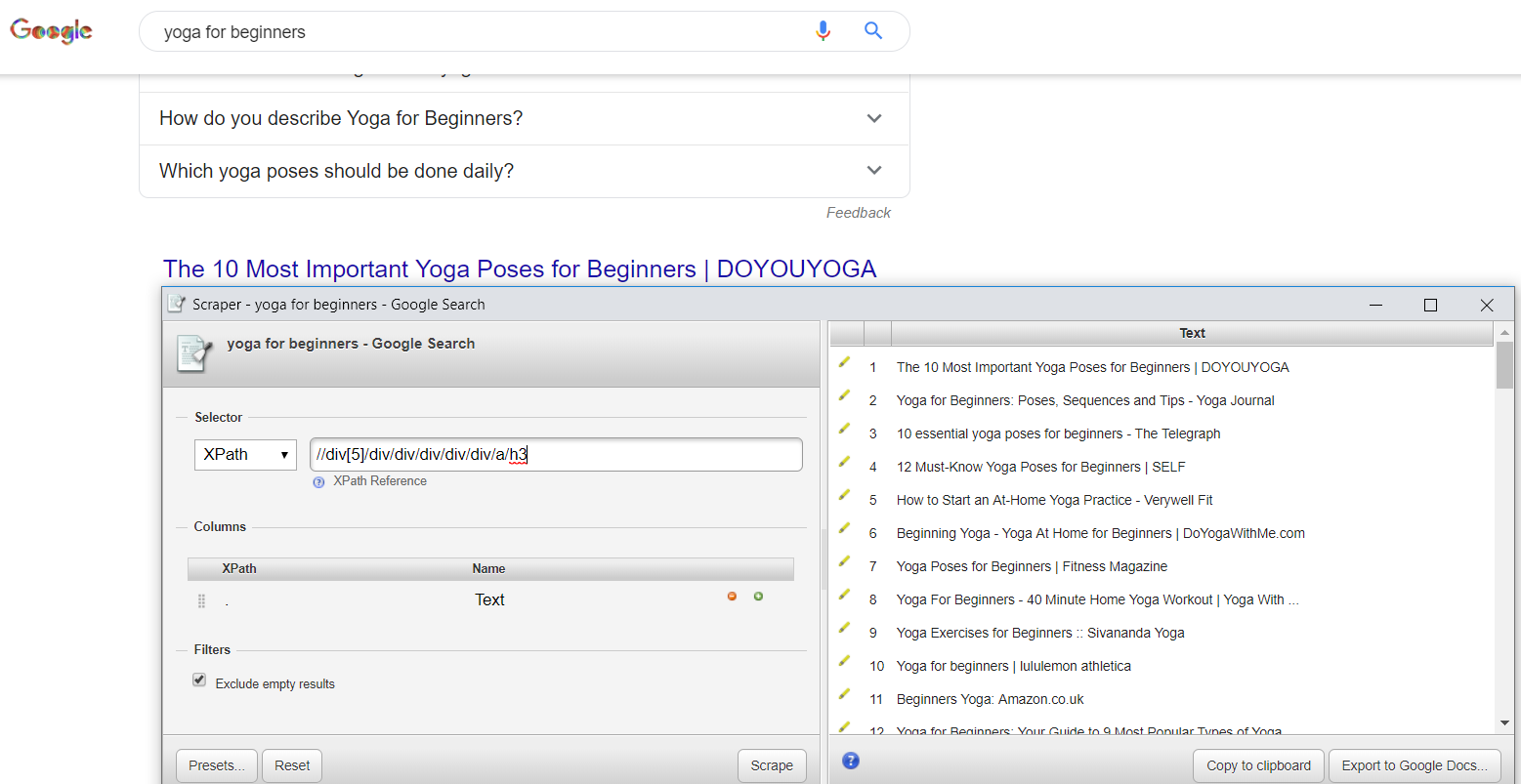Viewport: 1521px width, 784px height.
Task: Uncheck Exclude empty results
Action: click(199, 679)
